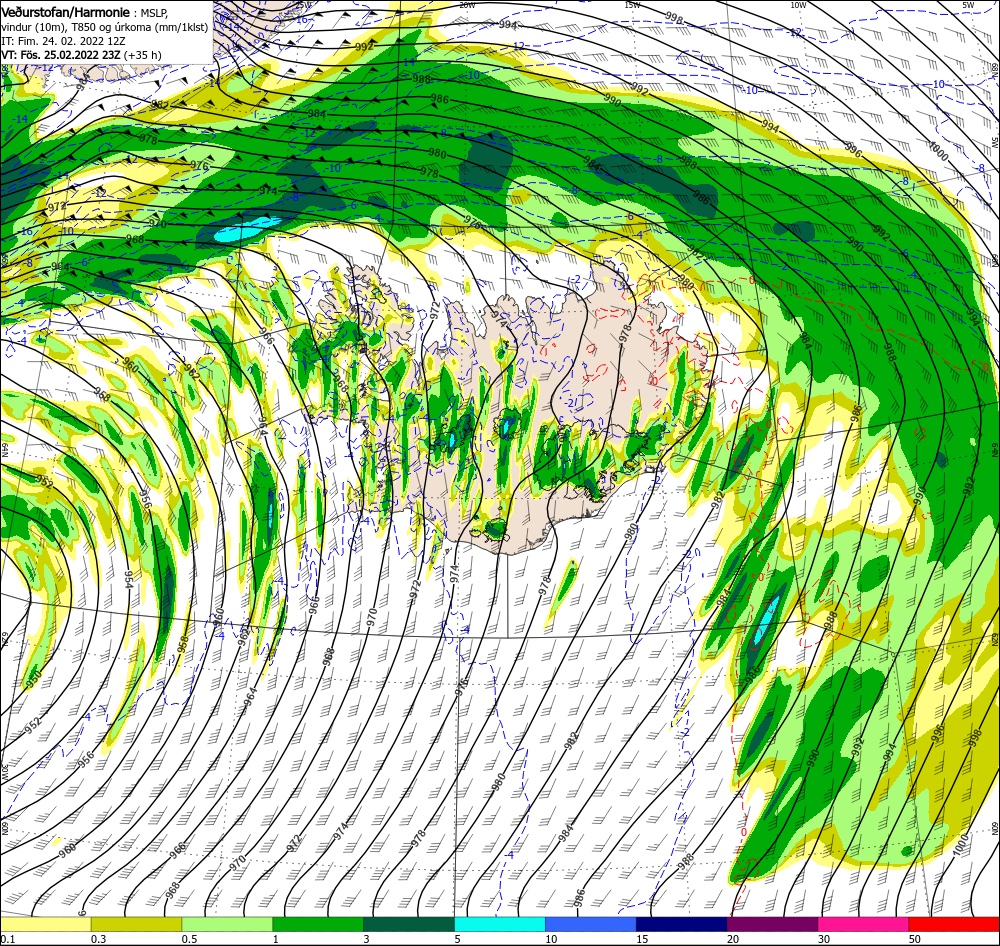Click the '950' isobar label
This screenshot has width=1000, height=946.
click(x=34, y=679)
